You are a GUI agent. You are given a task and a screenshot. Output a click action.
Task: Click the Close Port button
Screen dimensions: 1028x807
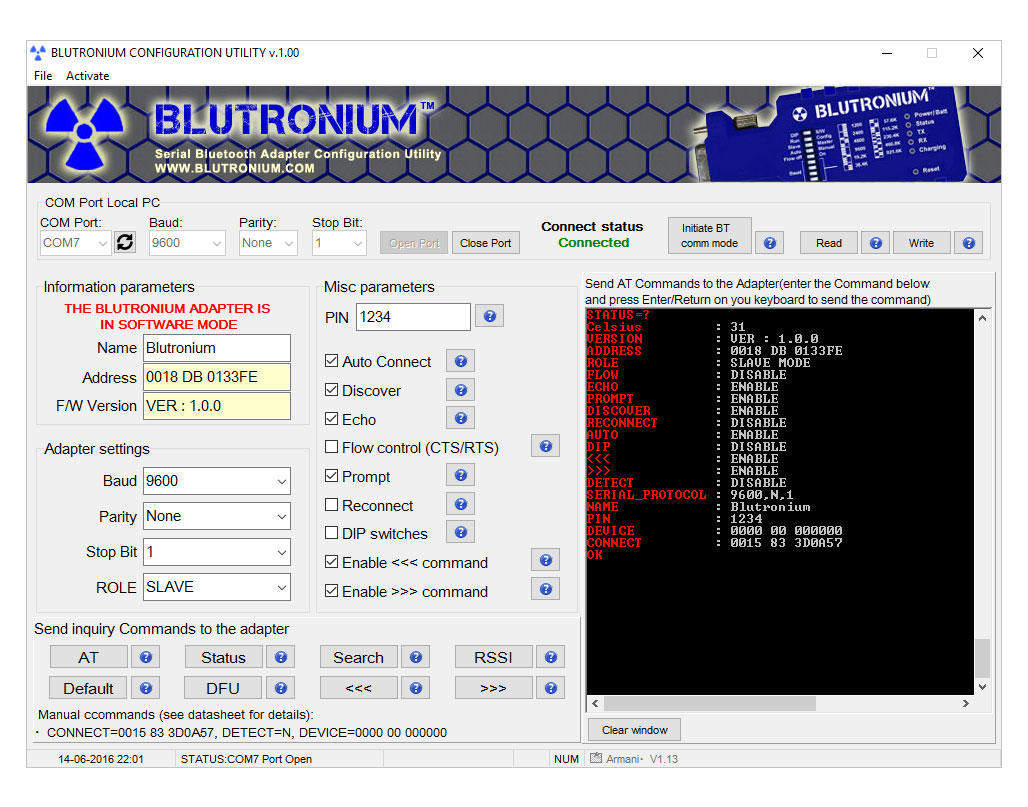485,243
